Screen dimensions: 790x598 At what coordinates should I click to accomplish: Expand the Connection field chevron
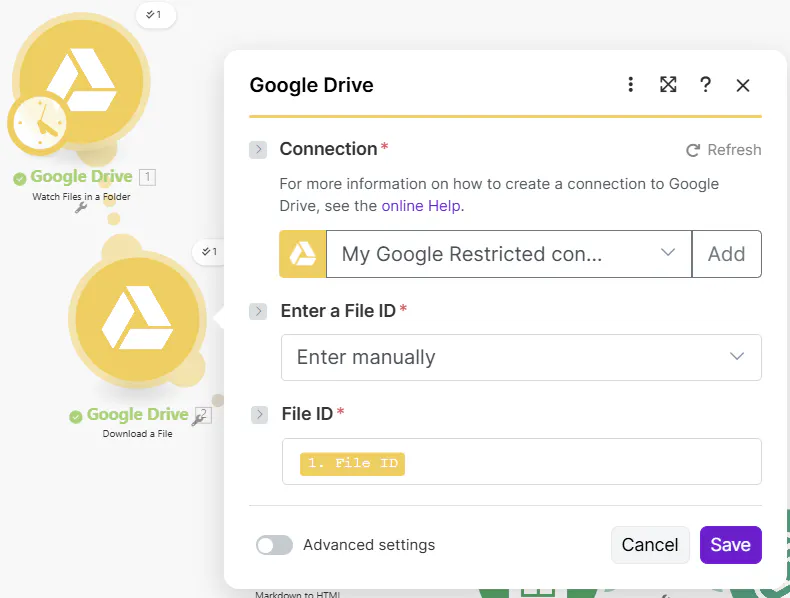click(x=258, y=149)
